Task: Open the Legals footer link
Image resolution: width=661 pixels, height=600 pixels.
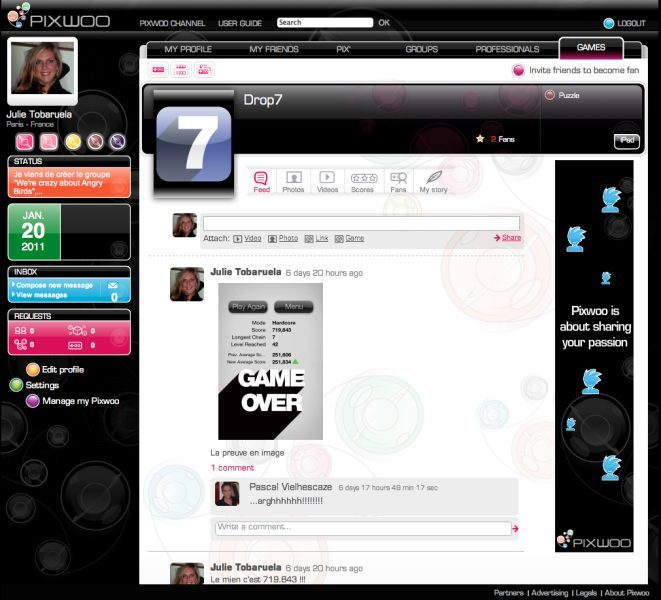Action: coord(586,593)
